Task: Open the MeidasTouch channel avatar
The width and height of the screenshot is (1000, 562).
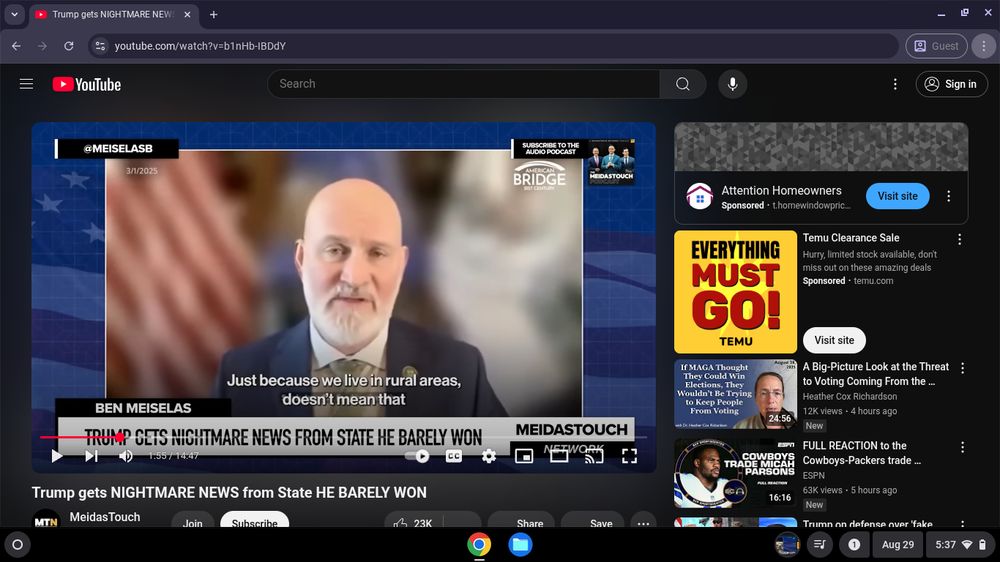Action: pyautogui.click(x=46, y=519)
